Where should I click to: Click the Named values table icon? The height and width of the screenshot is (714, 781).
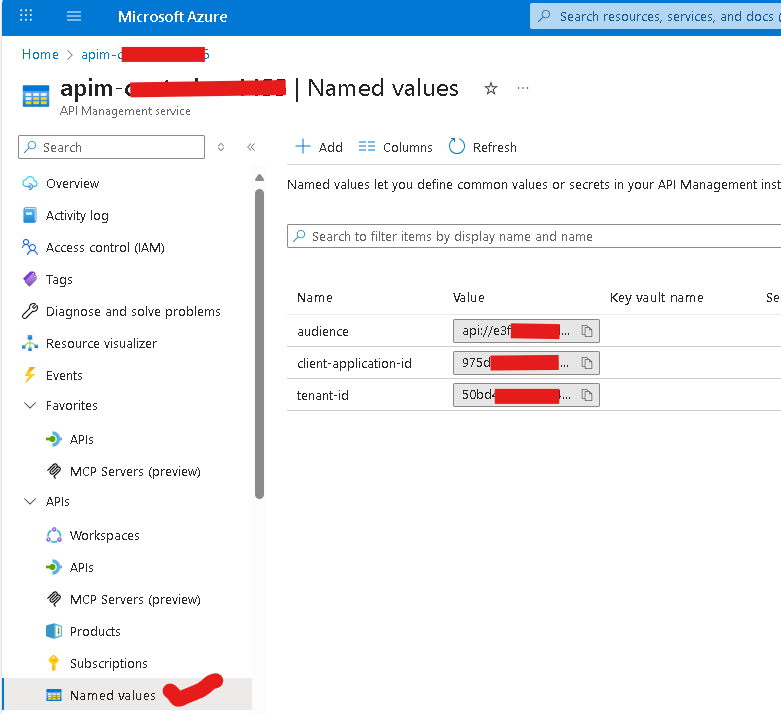pyautogui.click(x=54, y=695)
